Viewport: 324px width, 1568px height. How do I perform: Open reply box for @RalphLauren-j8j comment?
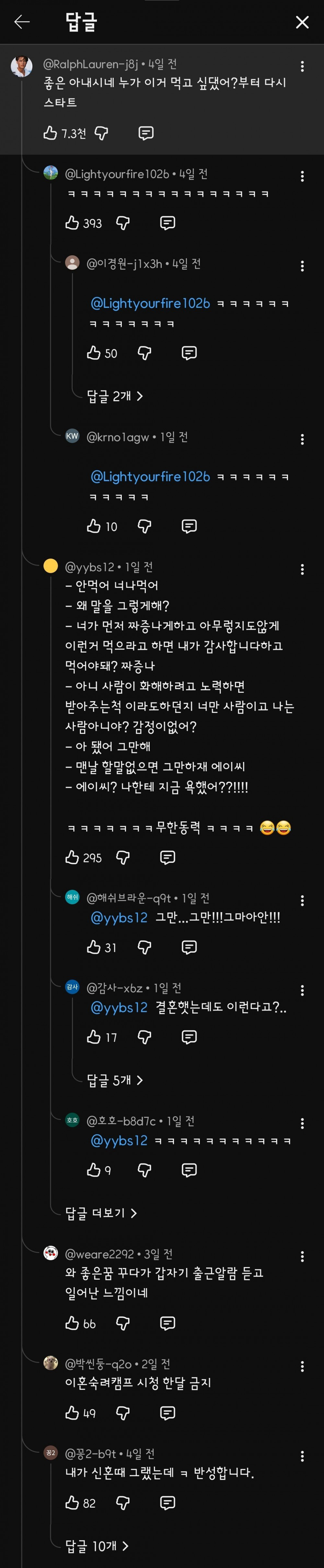[146, 133]
